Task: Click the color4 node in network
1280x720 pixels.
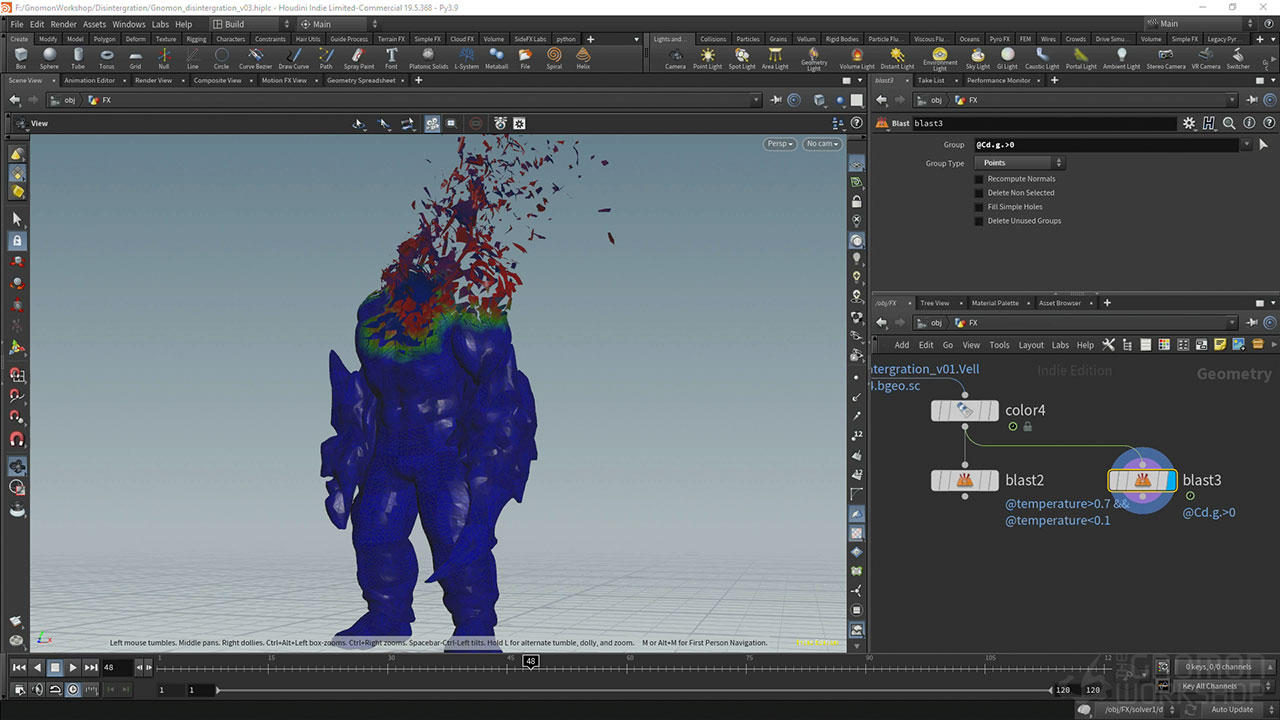Action: [x=964, y=411]
